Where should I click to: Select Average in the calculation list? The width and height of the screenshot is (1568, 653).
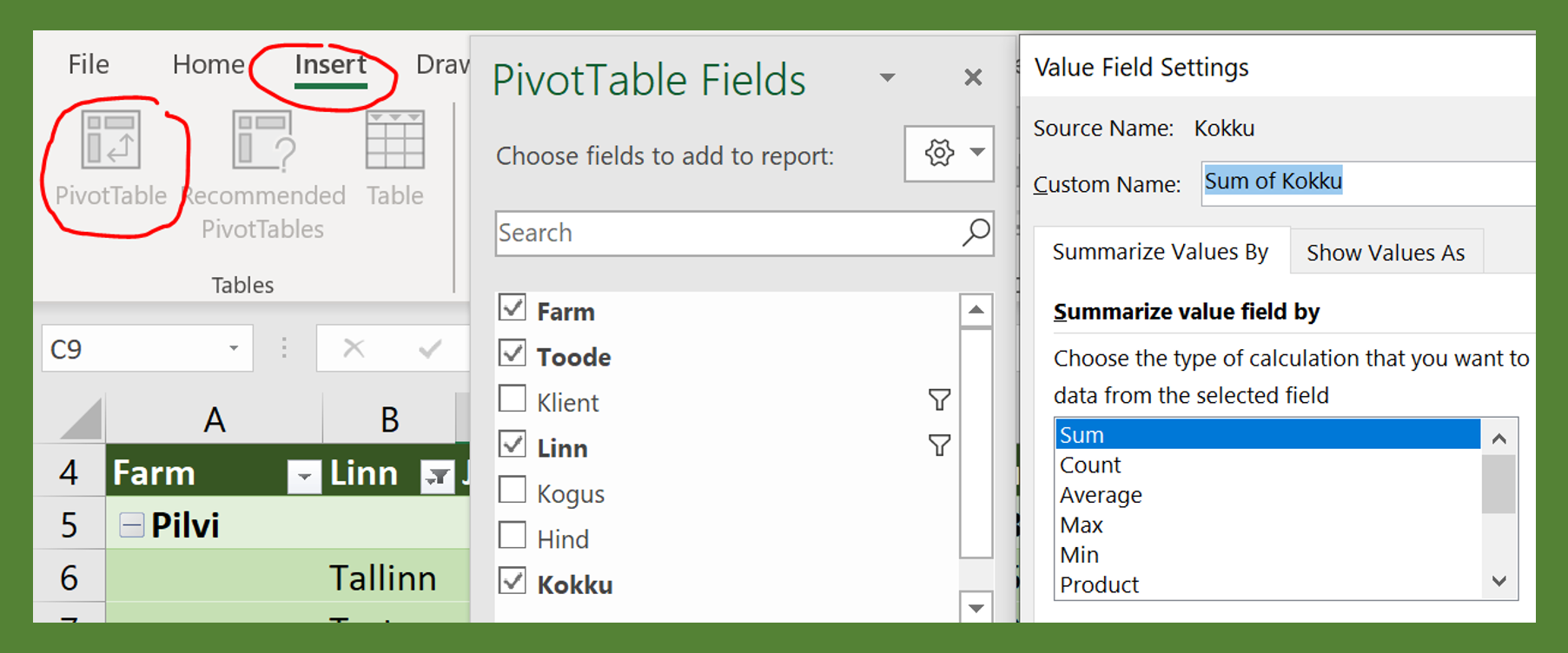click(1101, 495)
